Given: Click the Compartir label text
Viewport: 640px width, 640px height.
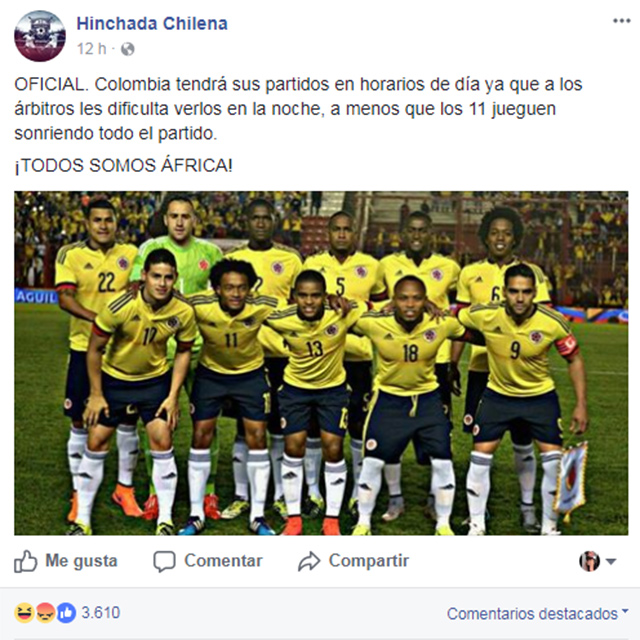Looking at the screenshot, I should click(369, 561).
